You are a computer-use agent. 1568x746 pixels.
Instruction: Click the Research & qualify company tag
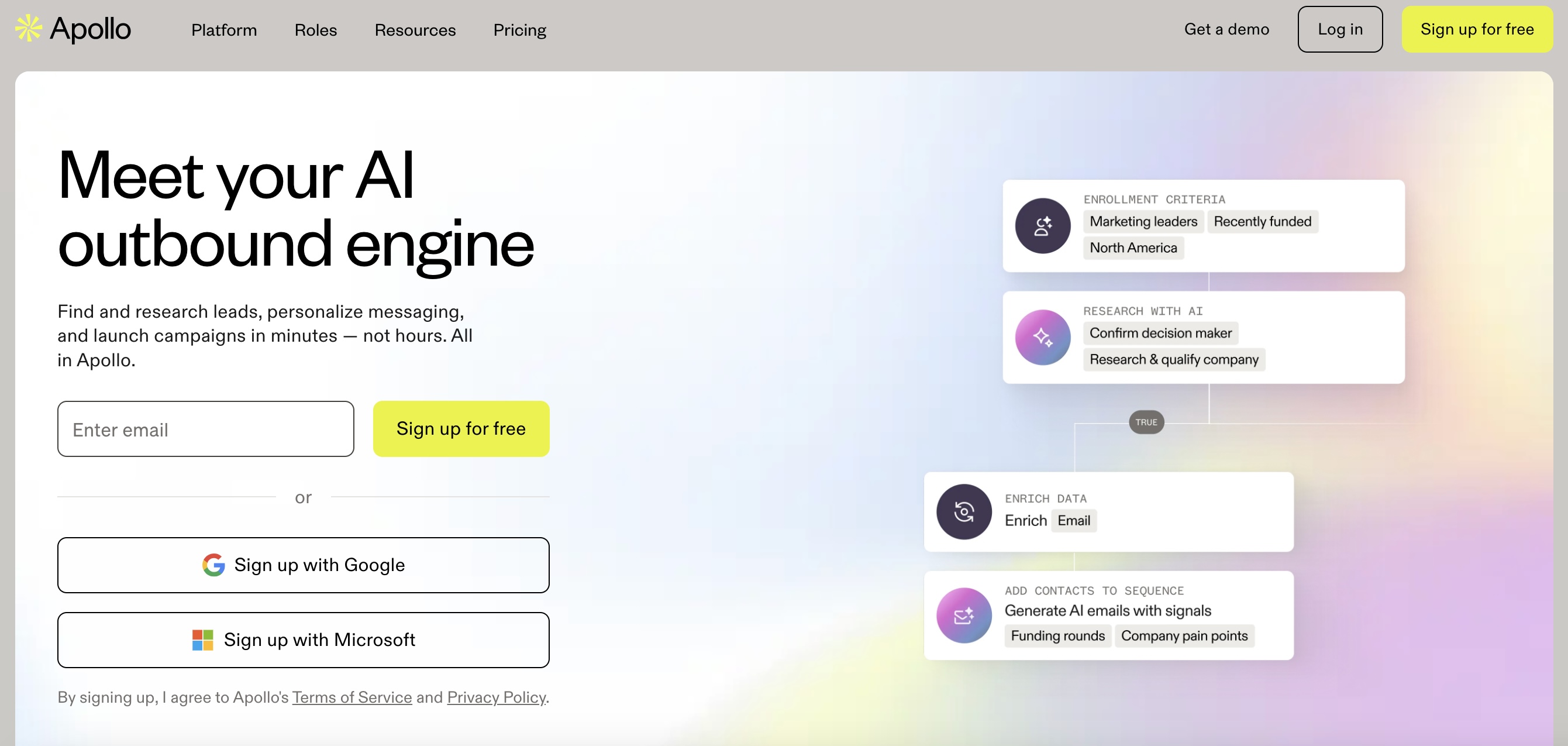point(1174,359)
